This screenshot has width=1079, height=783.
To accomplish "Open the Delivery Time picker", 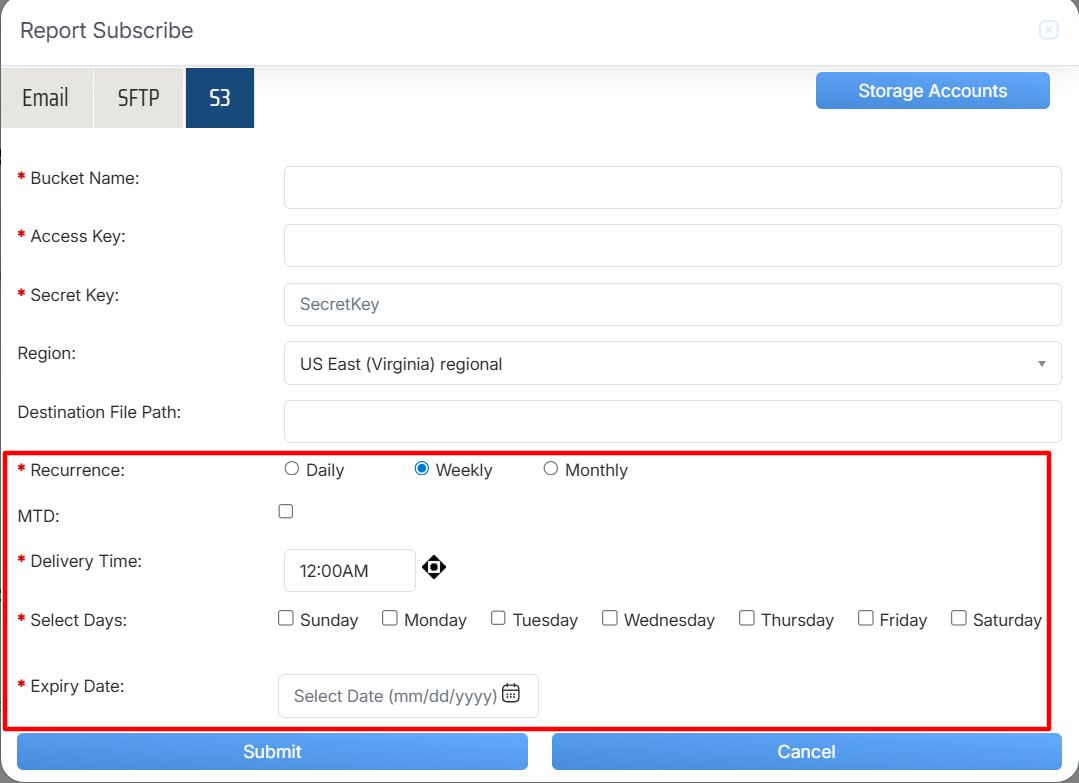I will click(x=349, y=571).
